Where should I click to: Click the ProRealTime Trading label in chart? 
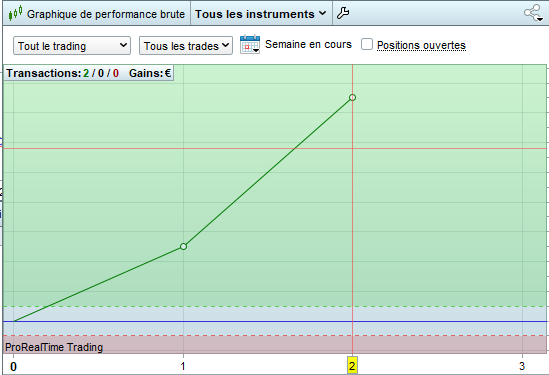coord(54,347)
